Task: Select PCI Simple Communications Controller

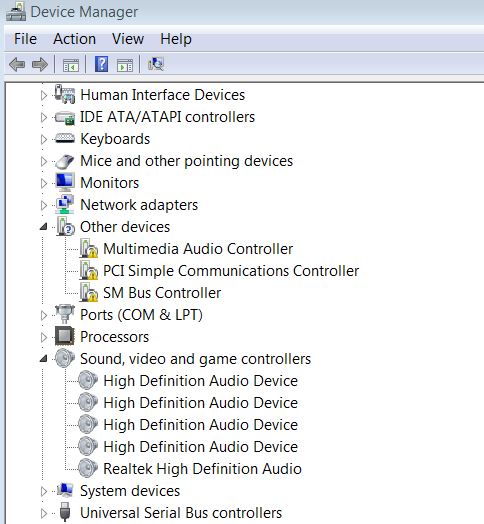Action: coord(231,271)
